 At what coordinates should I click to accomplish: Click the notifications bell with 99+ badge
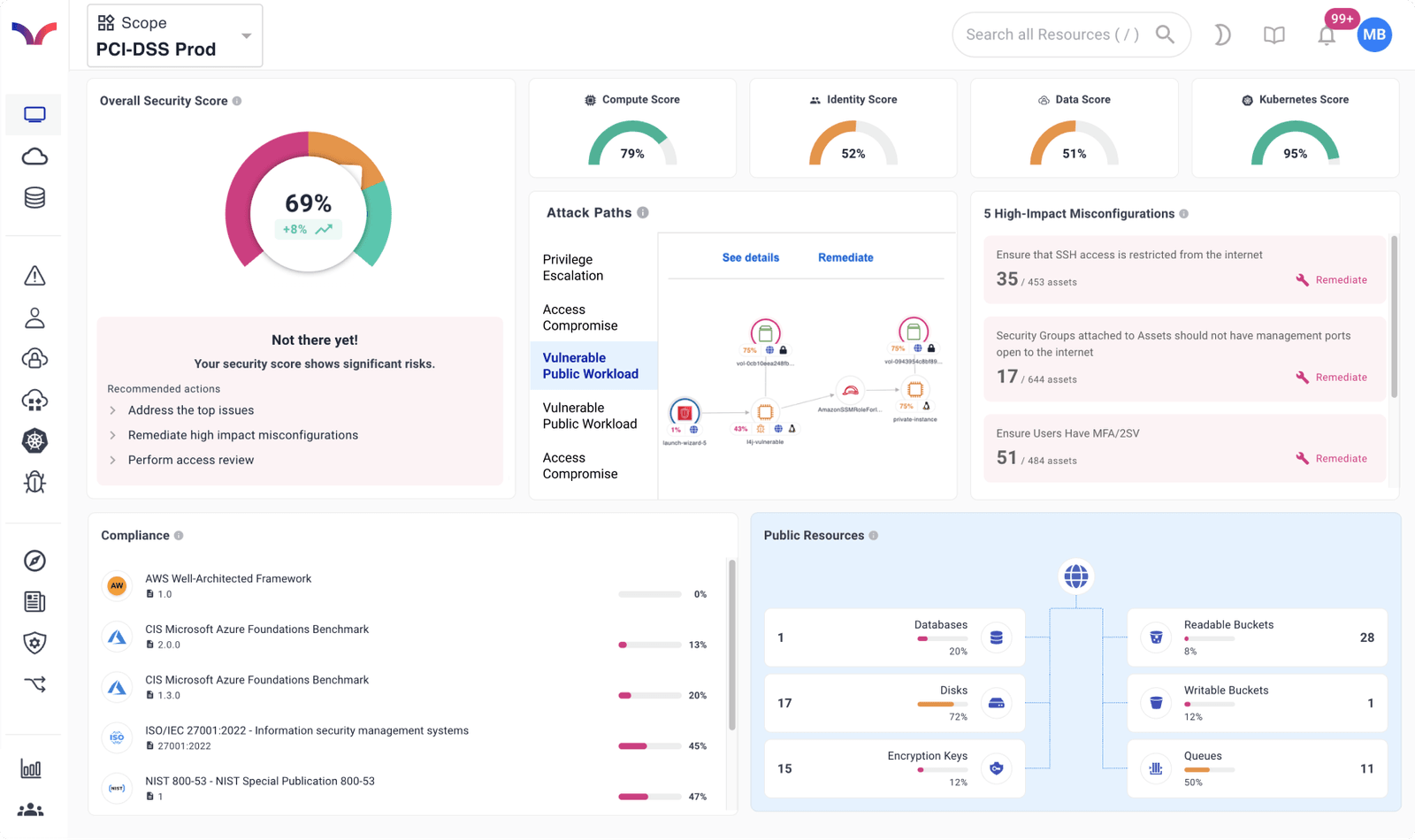(x=1327, y=34)
